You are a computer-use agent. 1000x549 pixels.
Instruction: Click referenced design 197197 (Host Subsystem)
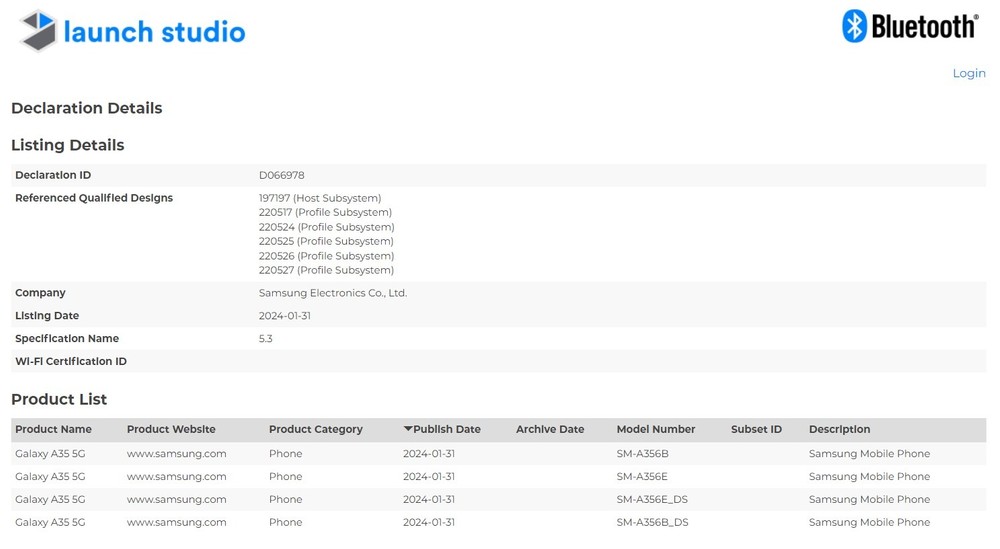(x=319, y=198)
